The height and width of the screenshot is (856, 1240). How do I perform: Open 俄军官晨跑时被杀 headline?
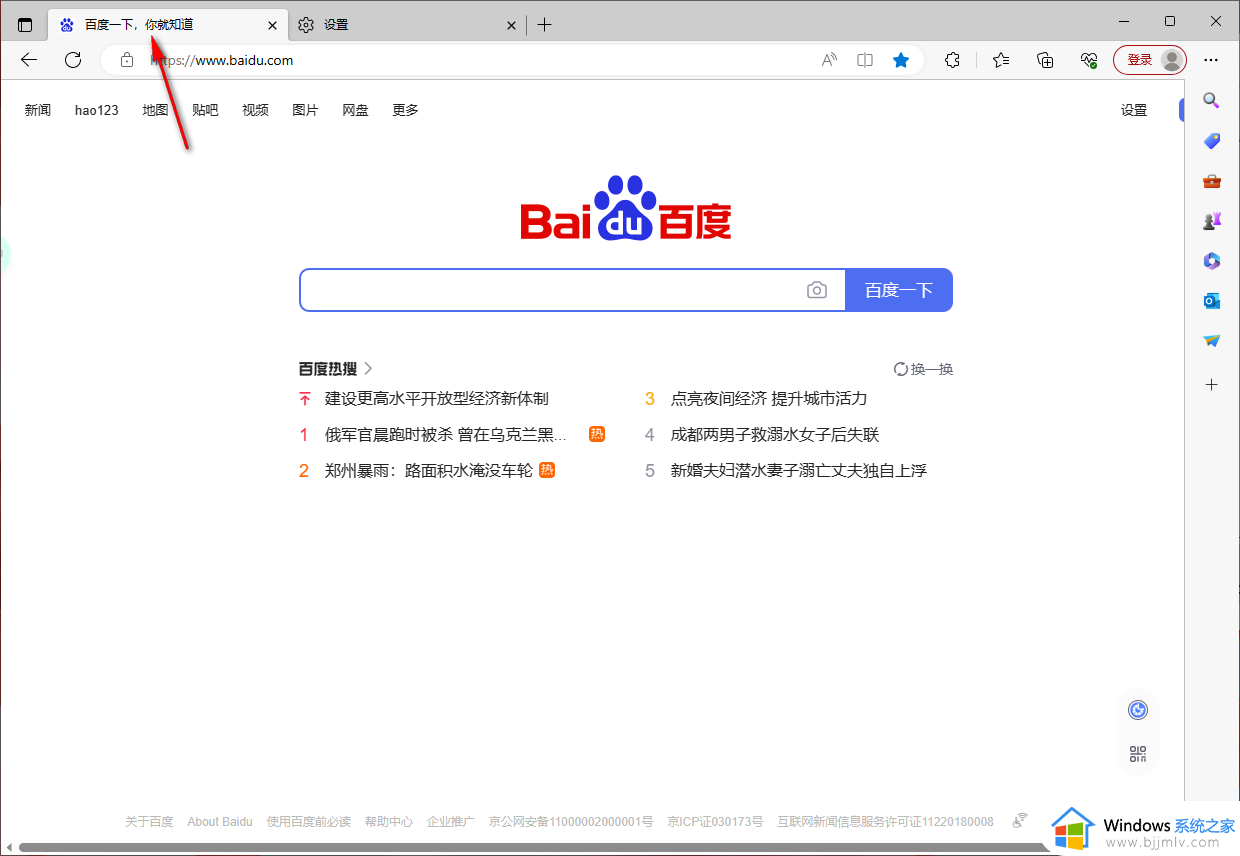click(446, 434)
